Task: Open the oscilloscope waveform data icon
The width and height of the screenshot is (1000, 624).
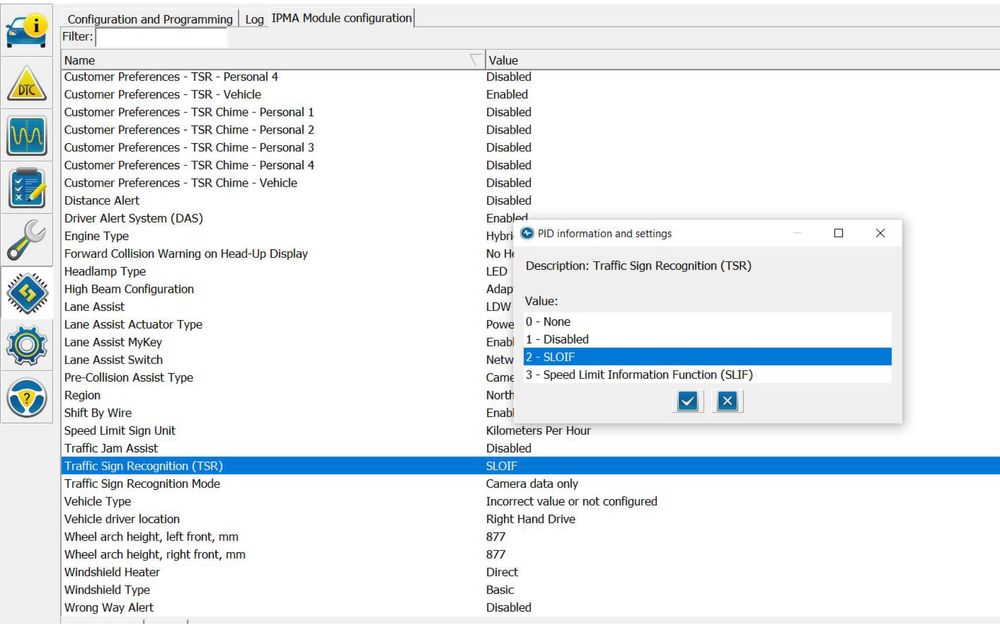Action: pyautogui.click(x=27, y=135)
